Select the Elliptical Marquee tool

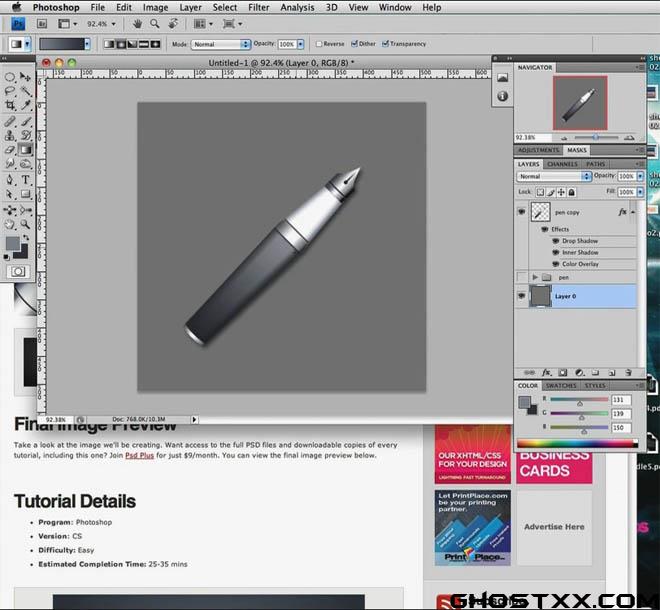pyautogui.click(x=10, y=77)
